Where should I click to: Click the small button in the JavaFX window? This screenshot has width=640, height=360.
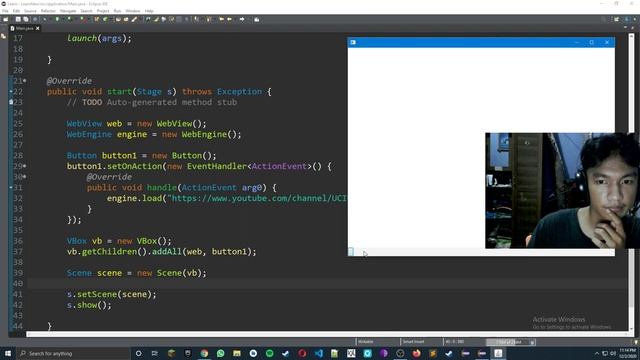(351, 252)
